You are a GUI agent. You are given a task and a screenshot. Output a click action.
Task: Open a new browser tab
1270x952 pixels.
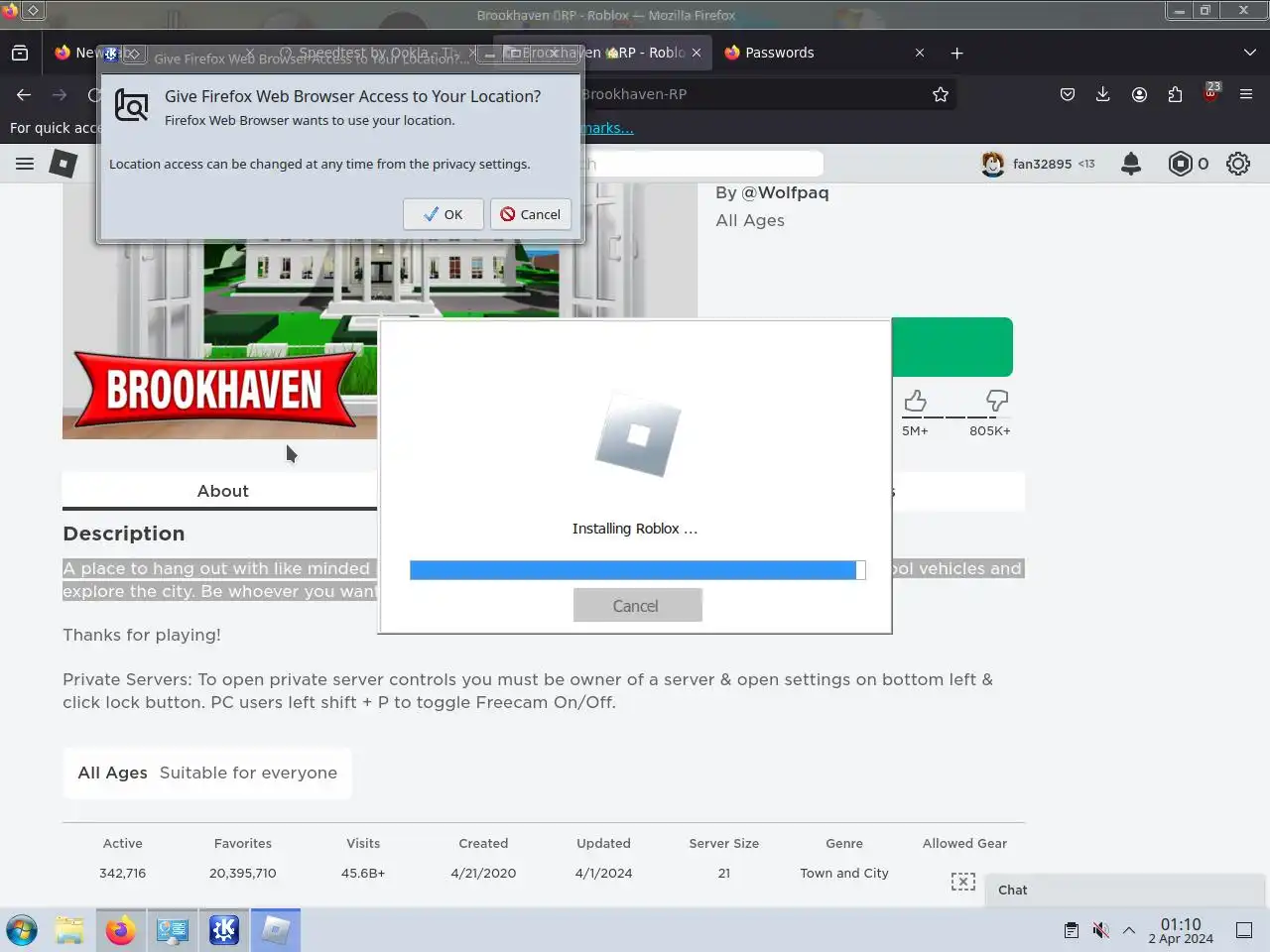pyautogui.click(x=956, y=53)
